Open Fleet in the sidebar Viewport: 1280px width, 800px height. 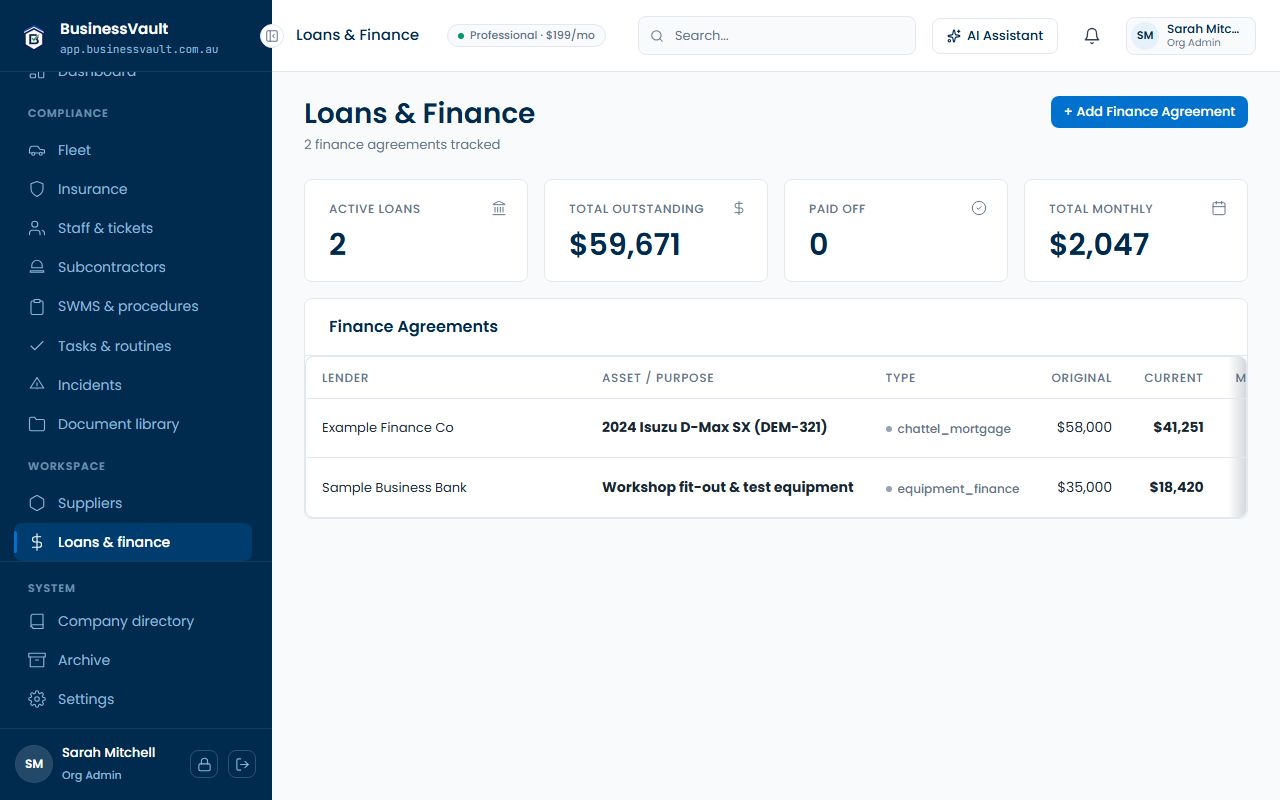(x=132, y=150)
